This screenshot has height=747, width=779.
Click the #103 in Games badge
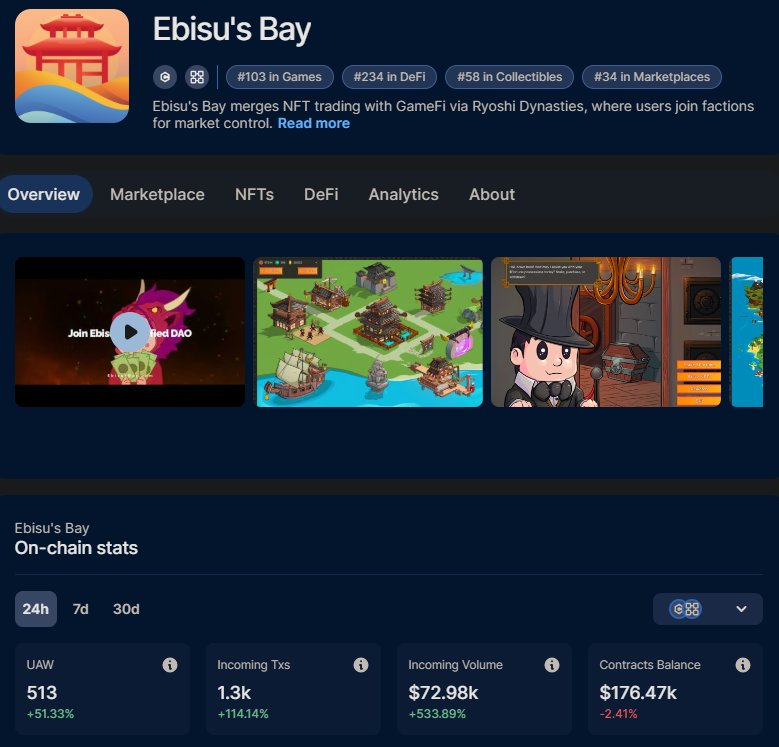[x=280, y=77]
